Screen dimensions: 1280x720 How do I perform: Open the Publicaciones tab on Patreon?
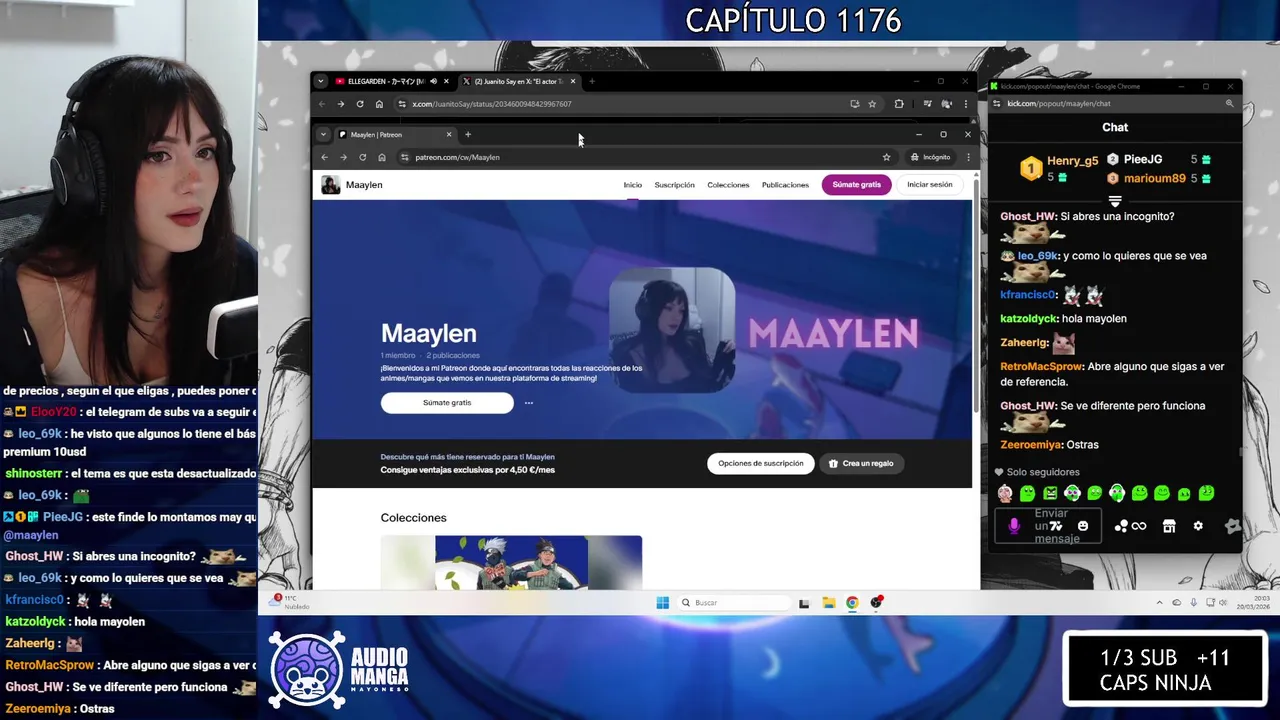[x=785, y=185]
